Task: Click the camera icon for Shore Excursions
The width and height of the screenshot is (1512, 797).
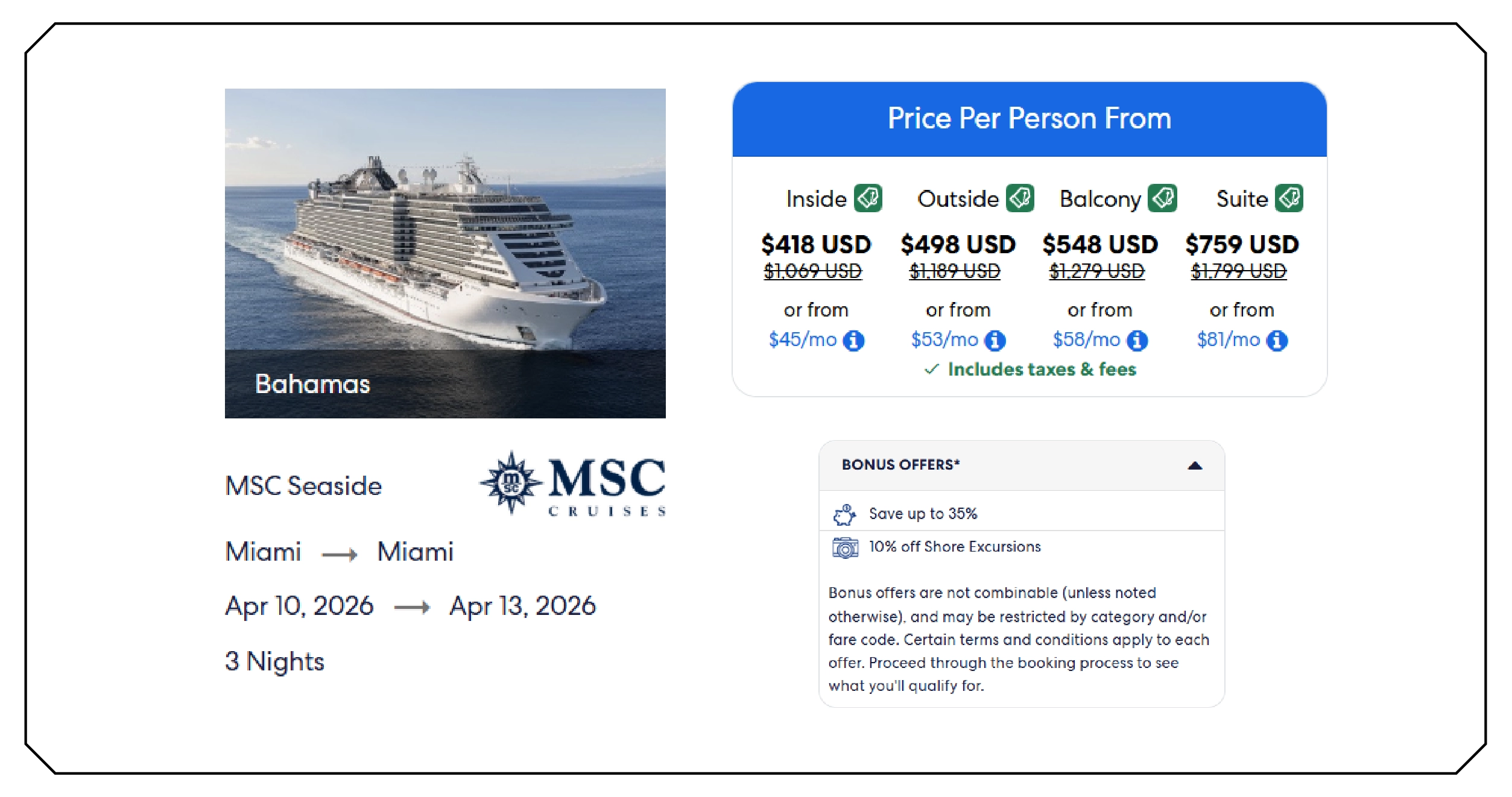Action: 847,547
